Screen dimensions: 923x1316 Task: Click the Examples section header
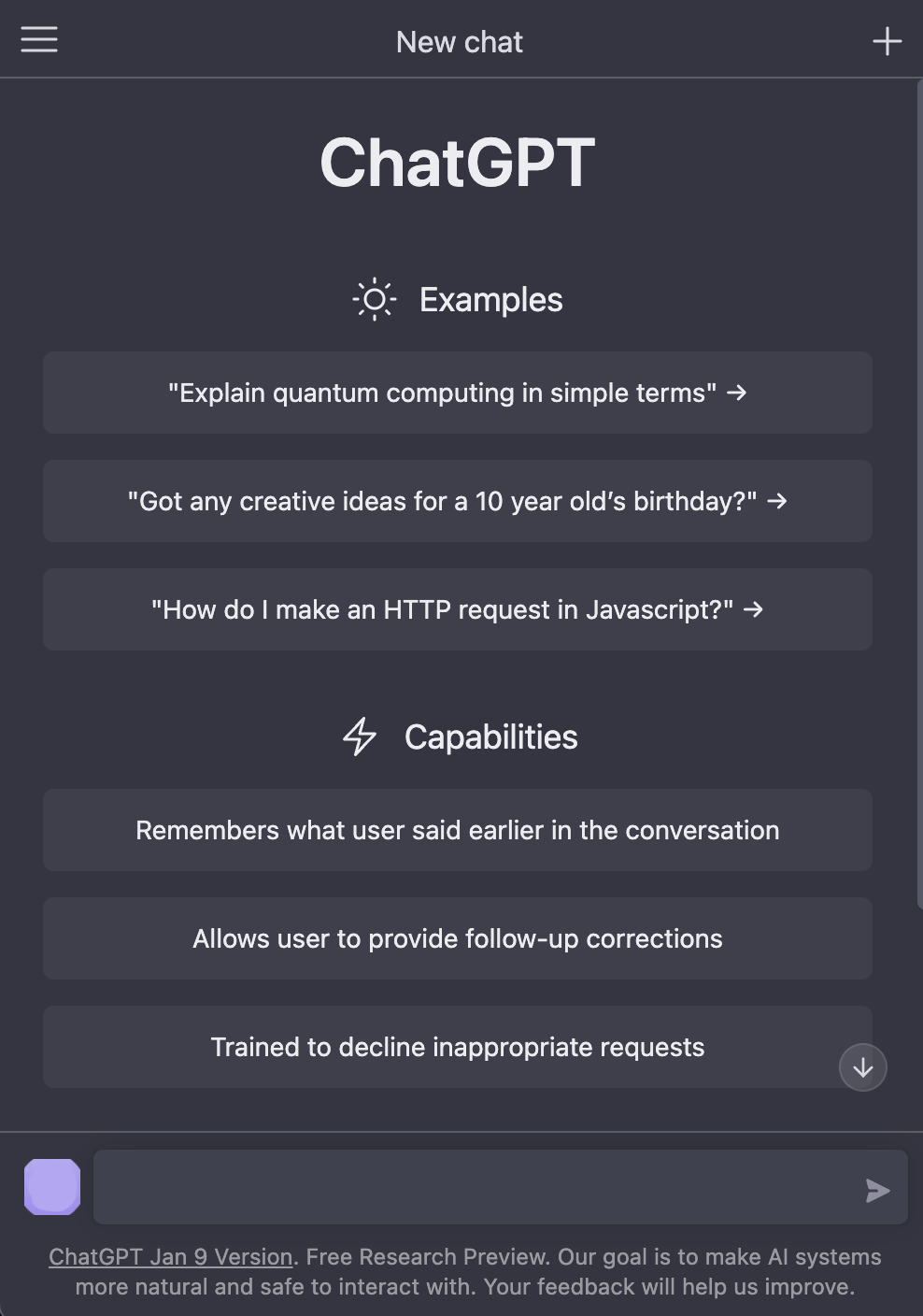click(491, 299)
